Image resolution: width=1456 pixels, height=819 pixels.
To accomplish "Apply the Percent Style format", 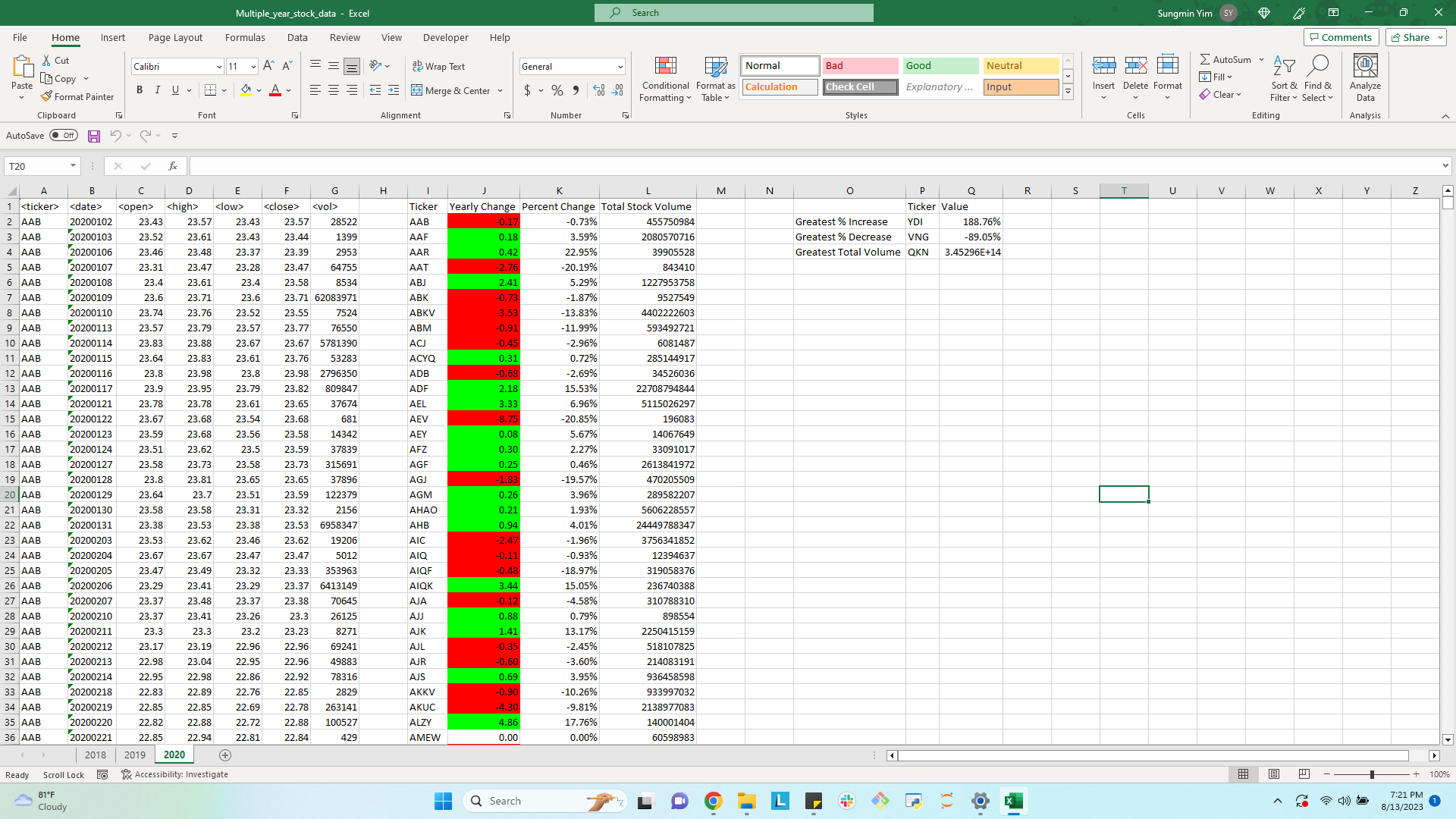I will click(557, 90).
